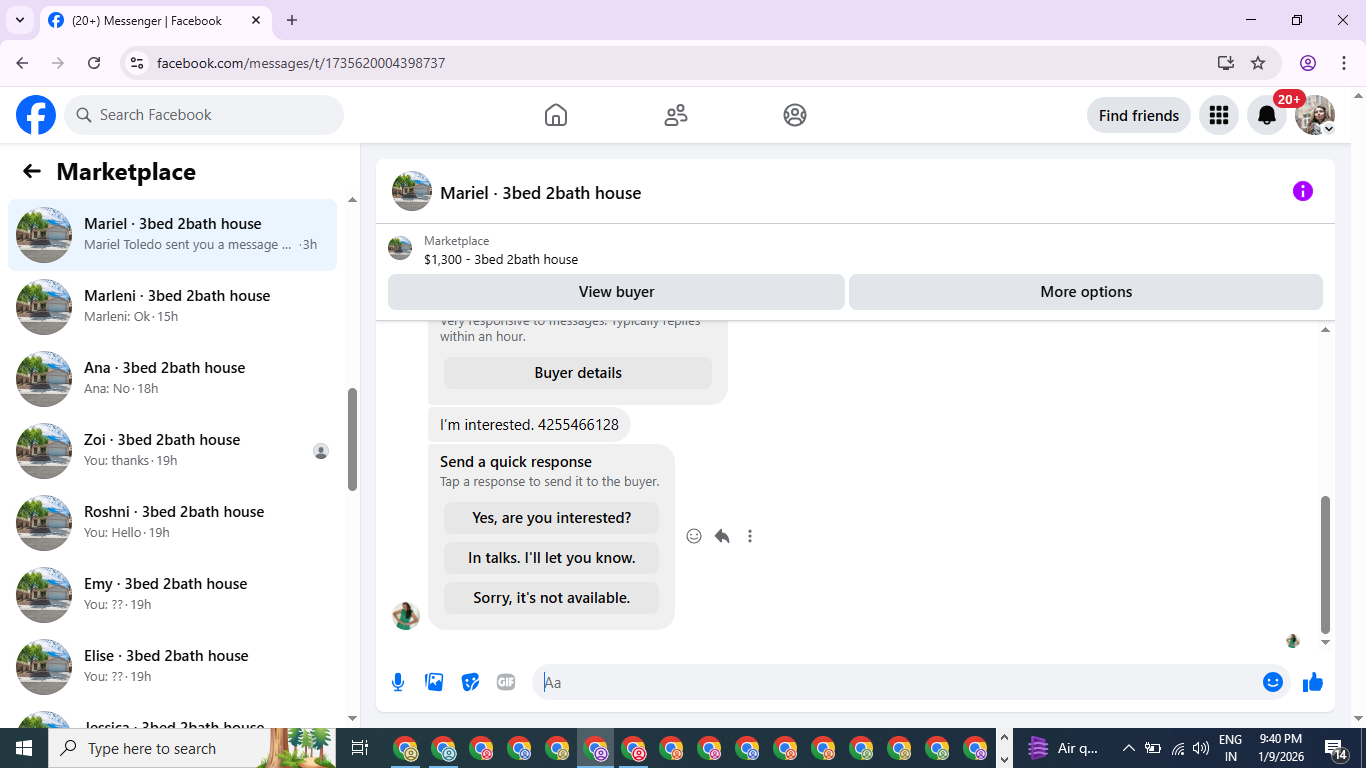The height and width of the screenshot is (768, 1366).
Task: Click the message thread scrollbar thumb
Action: [1325, 565]
